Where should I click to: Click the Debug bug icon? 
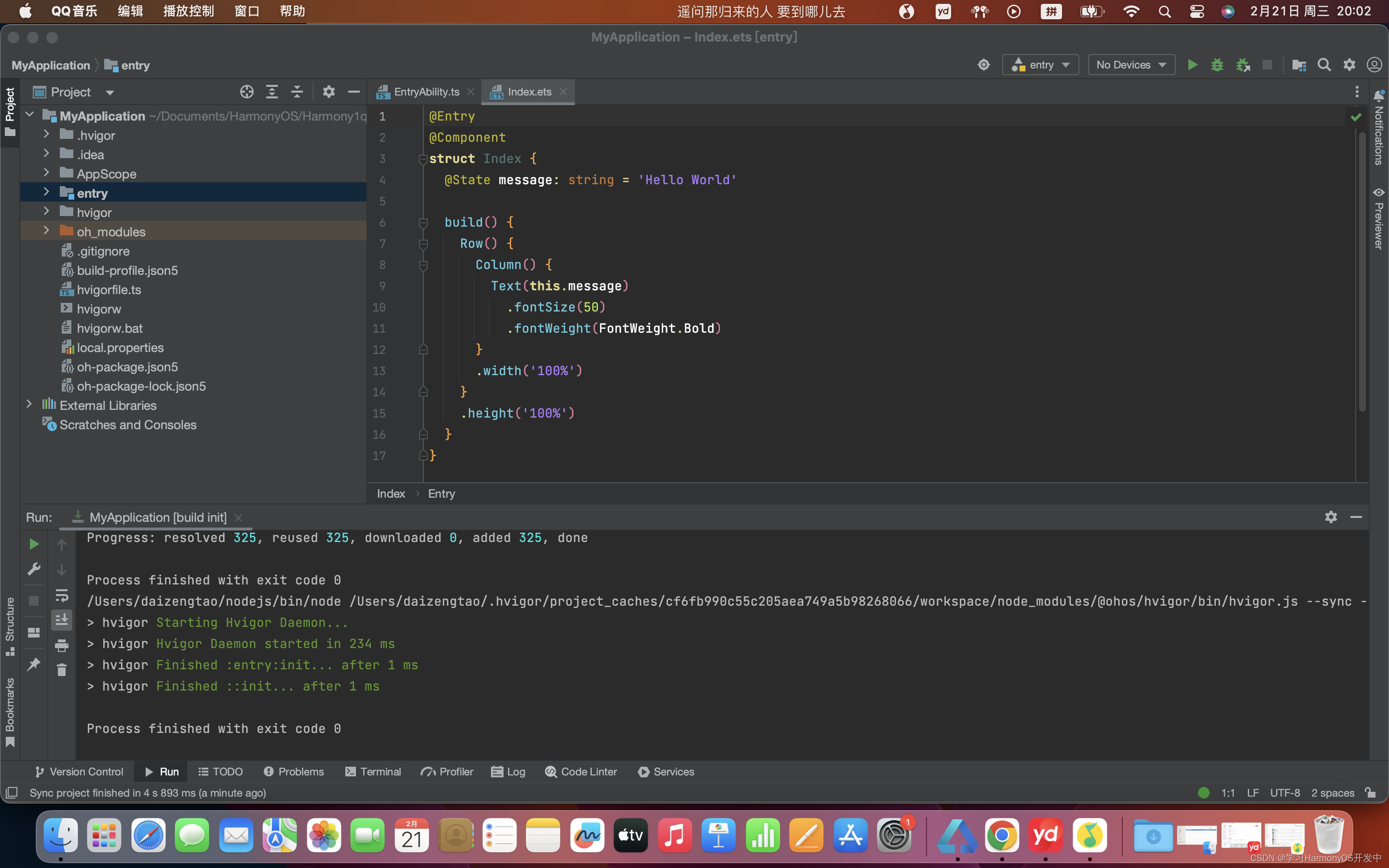click(x=1217, y=65)
